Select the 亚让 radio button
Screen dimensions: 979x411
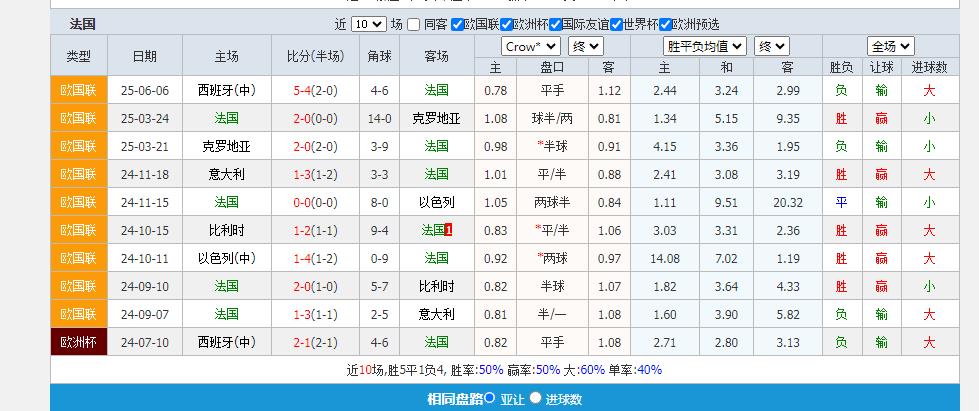[x=490, y=398]
